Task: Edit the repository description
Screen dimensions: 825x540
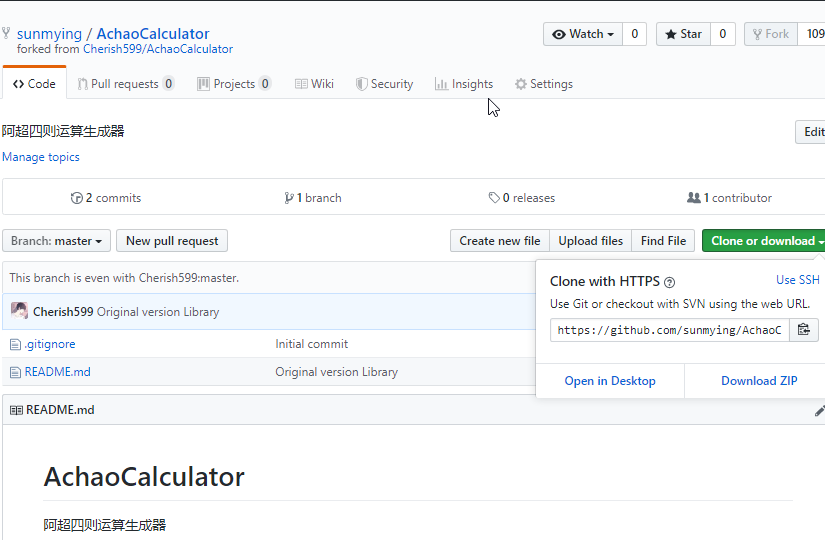Action: 811,132
